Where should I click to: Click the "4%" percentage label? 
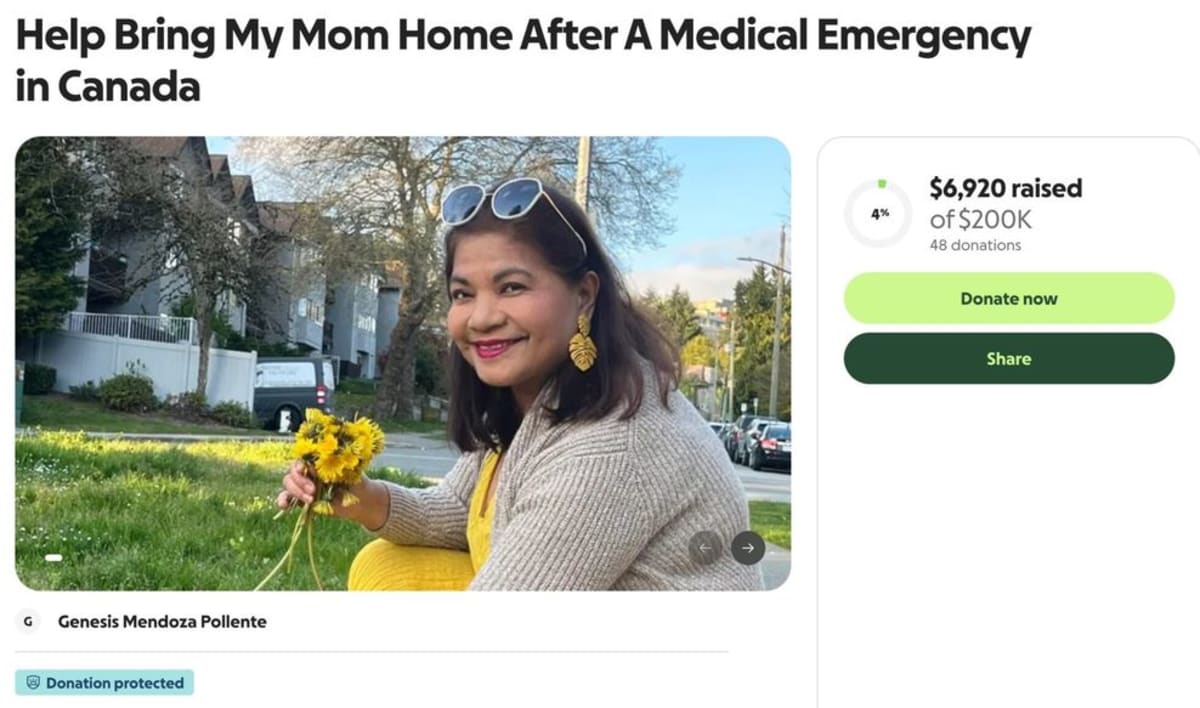coord(881,212)
